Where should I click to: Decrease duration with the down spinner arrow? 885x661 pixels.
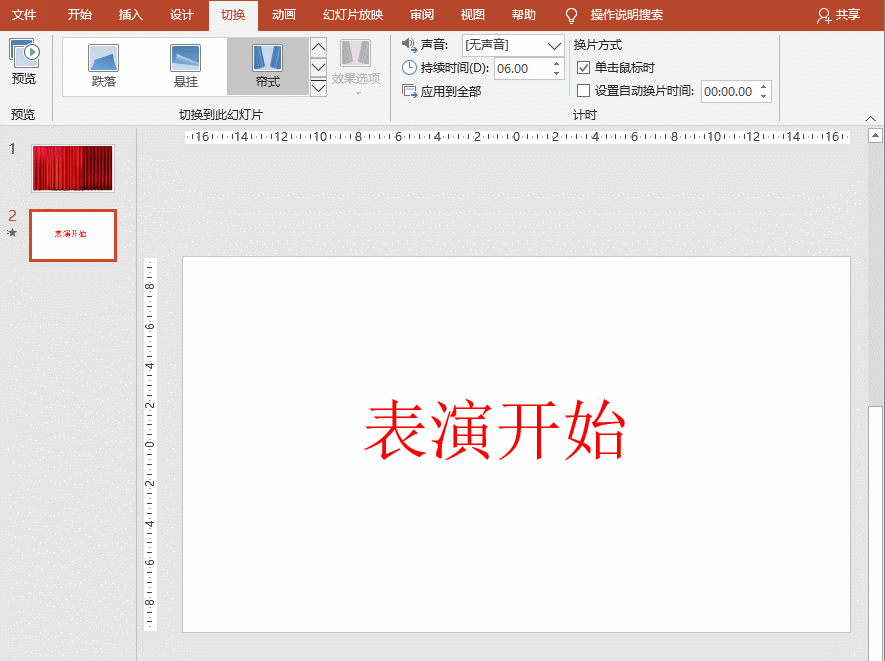[557, 73]
